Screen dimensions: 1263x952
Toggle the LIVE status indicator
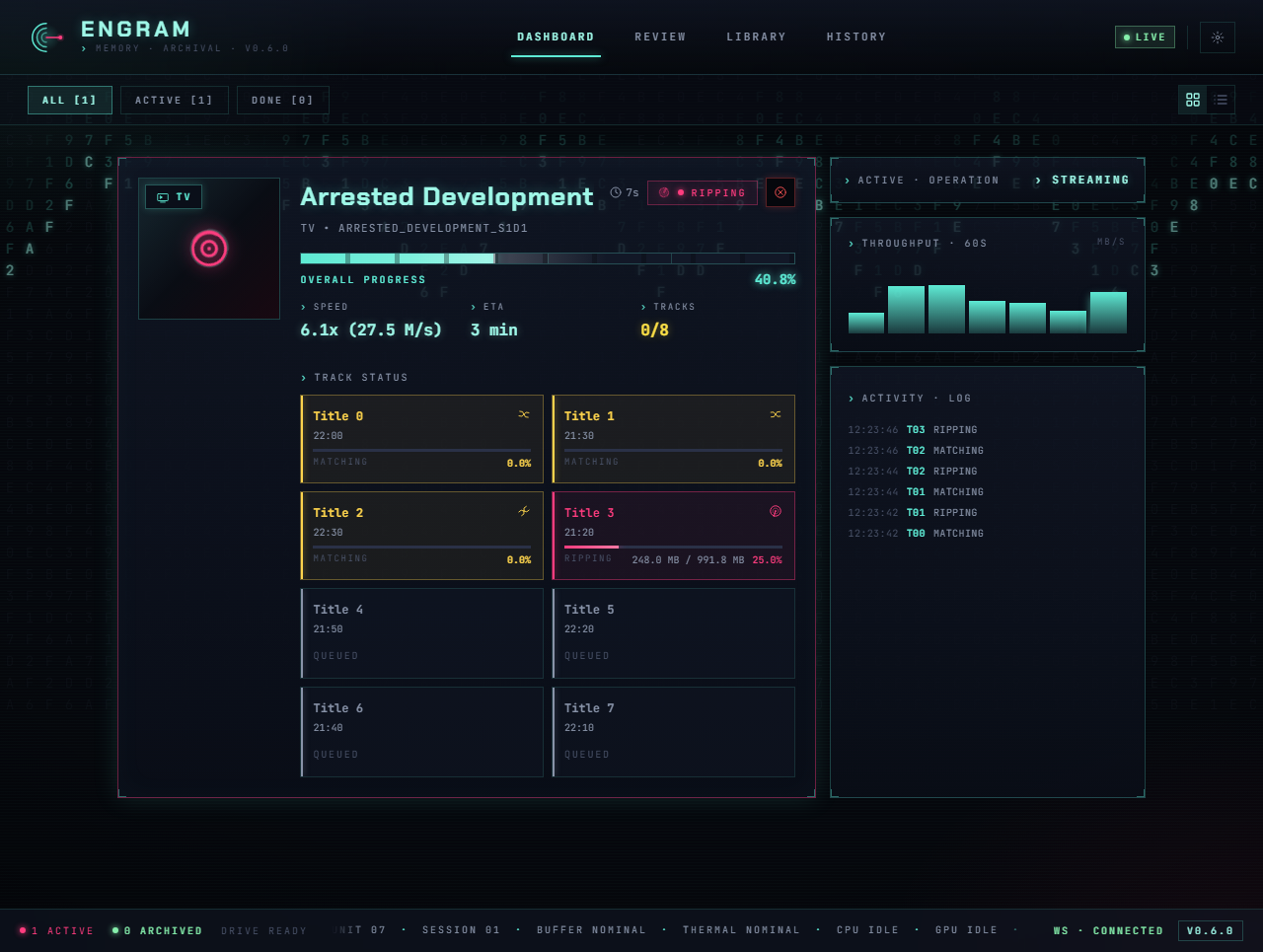(1145, 37)
